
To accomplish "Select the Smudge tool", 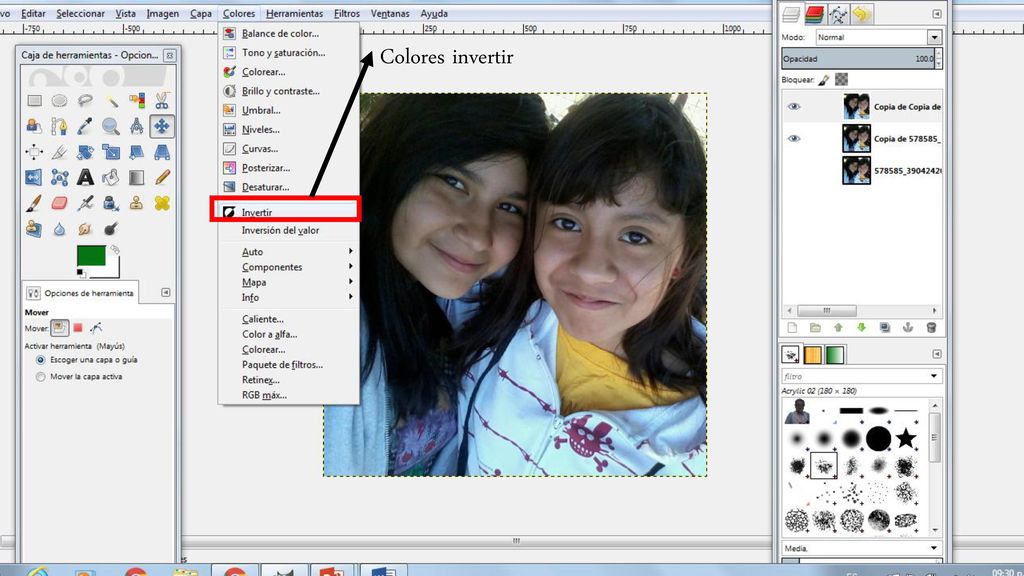I will [85, 229].
